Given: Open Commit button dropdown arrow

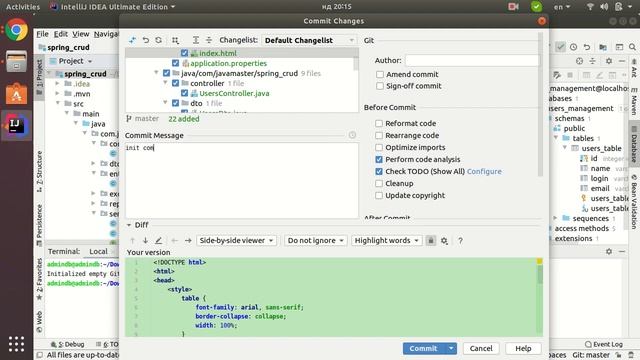Looking at the screenshot, I should 451,349.
